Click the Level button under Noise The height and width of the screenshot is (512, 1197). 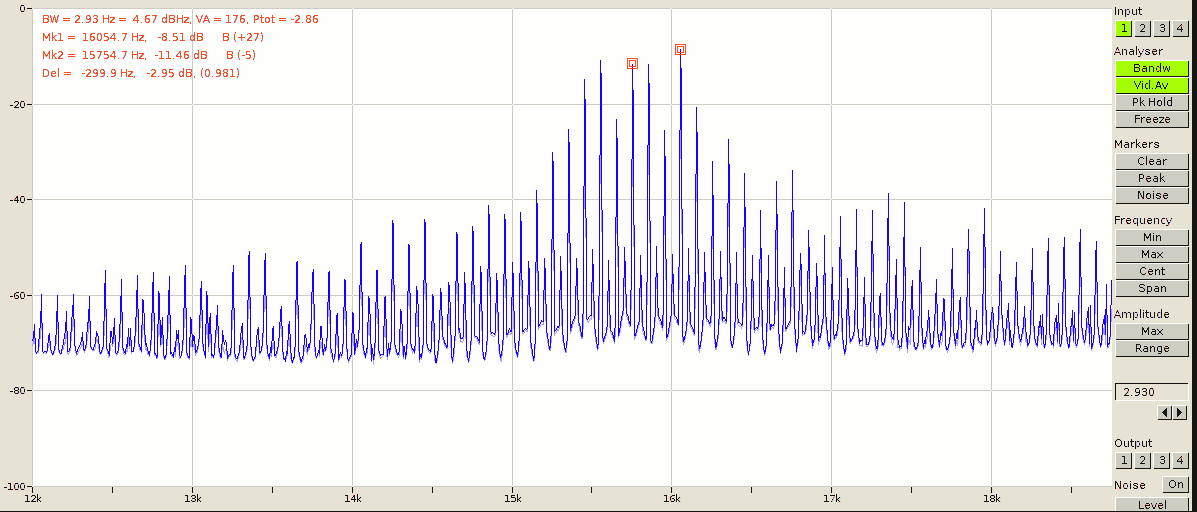point(1151,504)
